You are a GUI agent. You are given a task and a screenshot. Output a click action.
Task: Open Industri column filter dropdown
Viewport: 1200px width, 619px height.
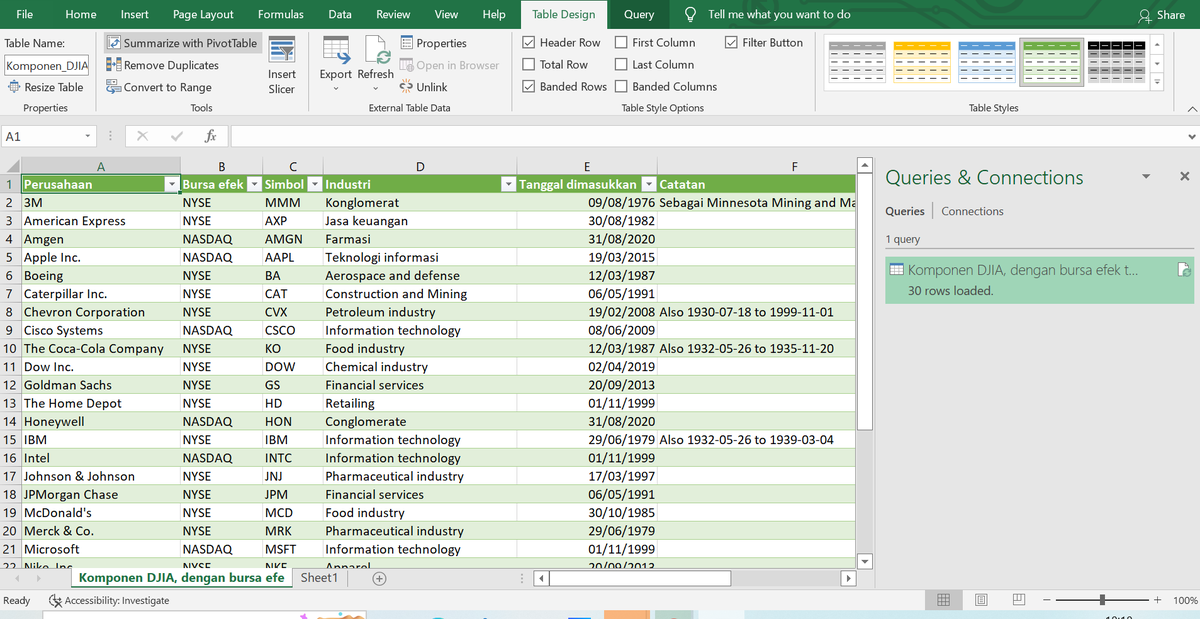tap(508, 185)
